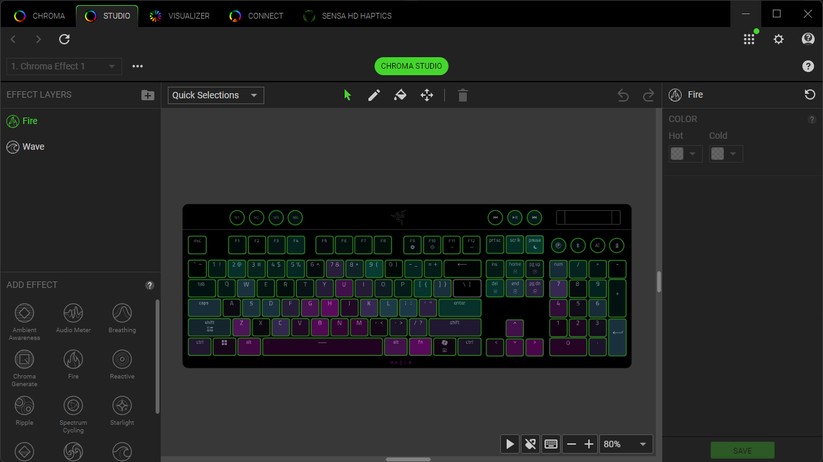
Task: Redo the last action
Action: [648, 95]
